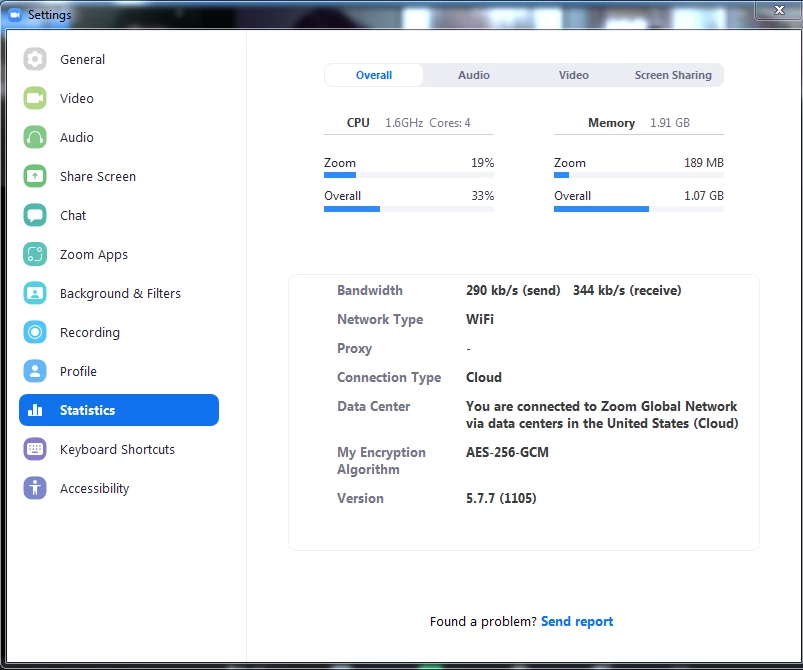The height and width of the screenshot is (670, 803).
Task: Select Statistics section label
Action: (x=88, y=410)
